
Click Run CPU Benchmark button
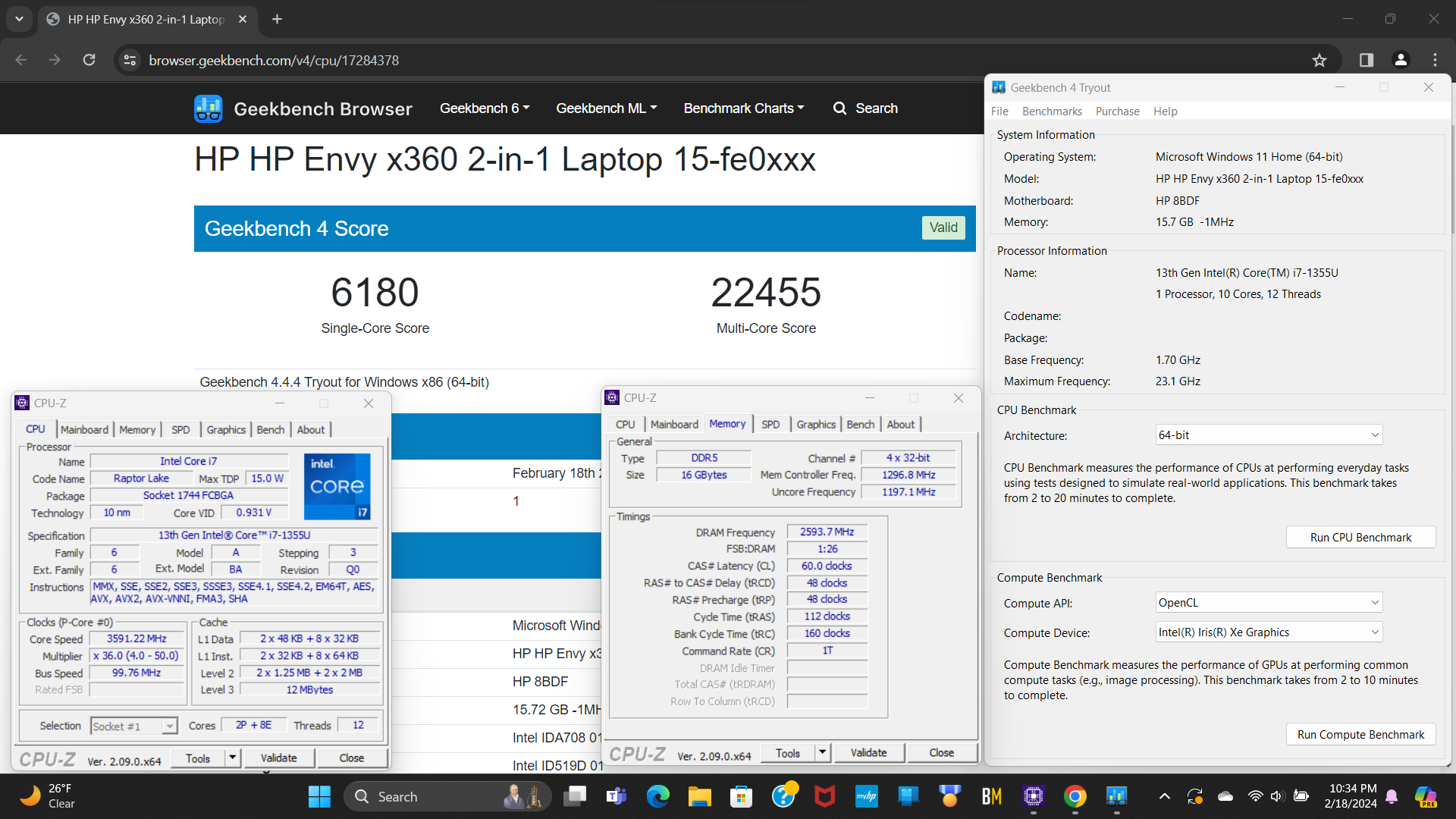(1360, 537)
